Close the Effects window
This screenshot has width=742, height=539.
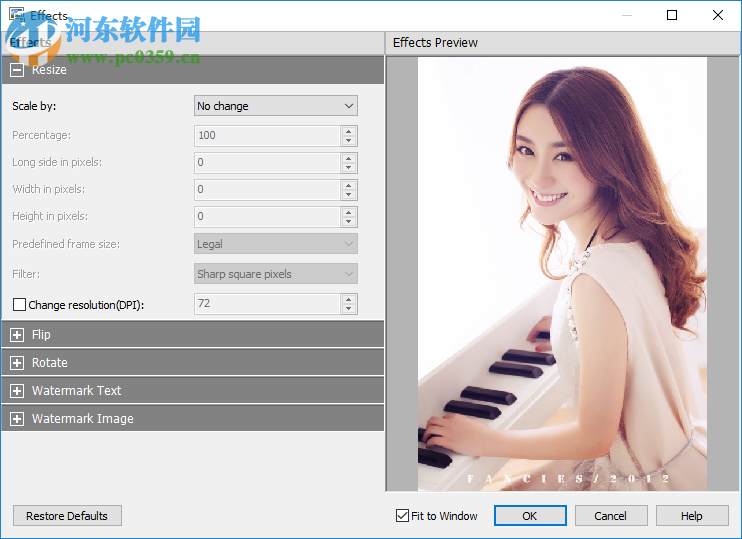point(718,15)
